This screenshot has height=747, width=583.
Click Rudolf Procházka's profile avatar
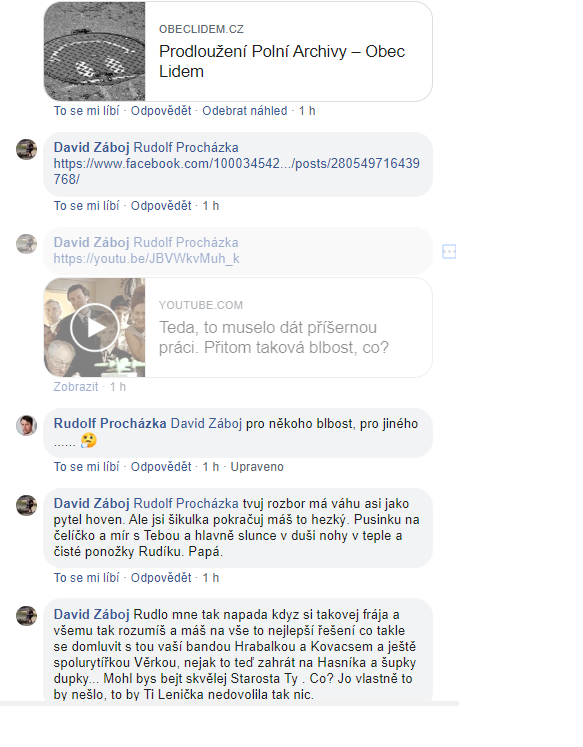click(x=27, y=425)
